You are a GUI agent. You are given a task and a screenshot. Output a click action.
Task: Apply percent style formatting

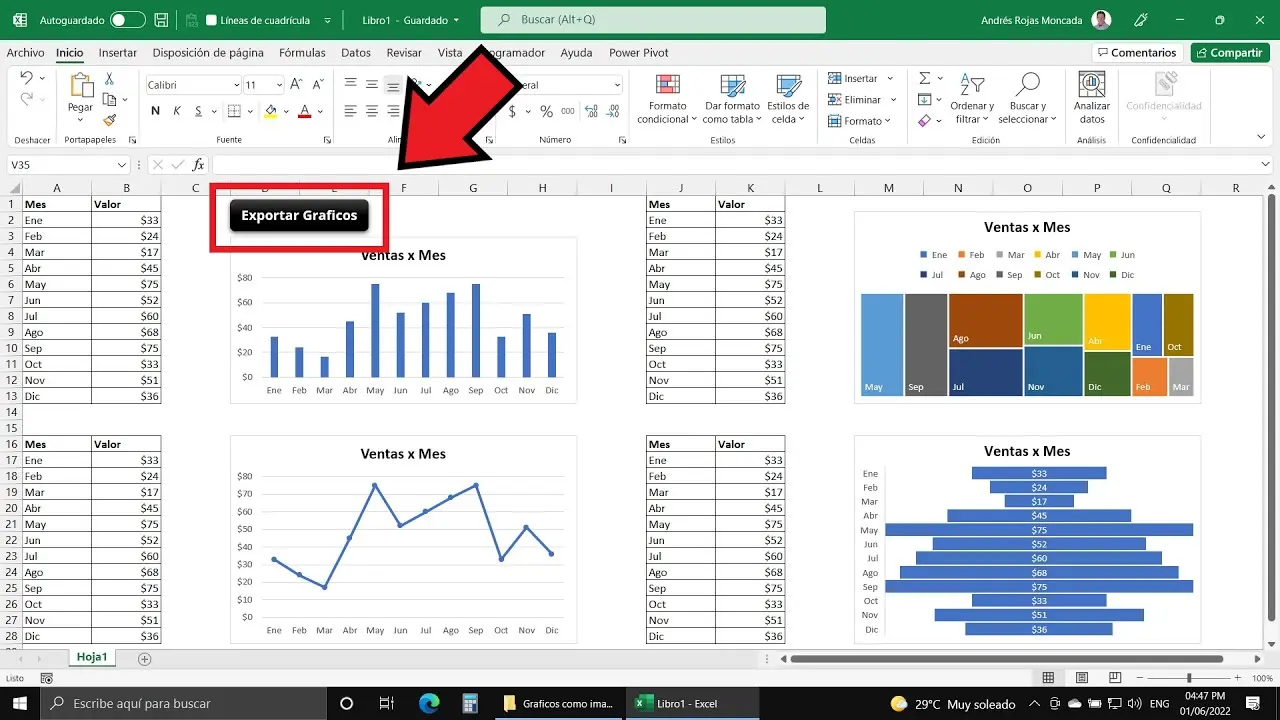[546, 112]
